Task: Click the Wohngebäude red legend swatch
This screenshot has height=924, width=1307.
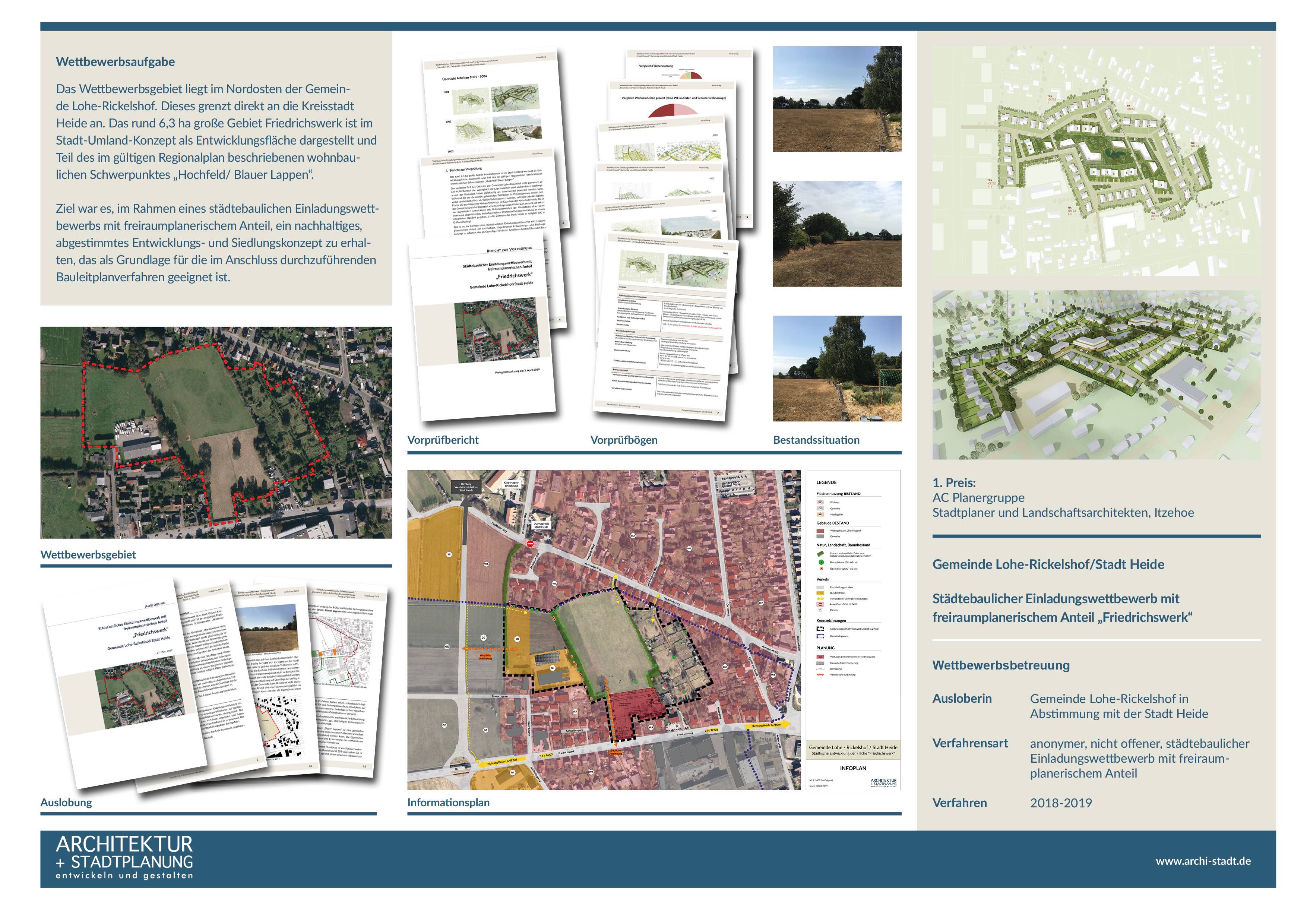Action: (x=820, y=531)
